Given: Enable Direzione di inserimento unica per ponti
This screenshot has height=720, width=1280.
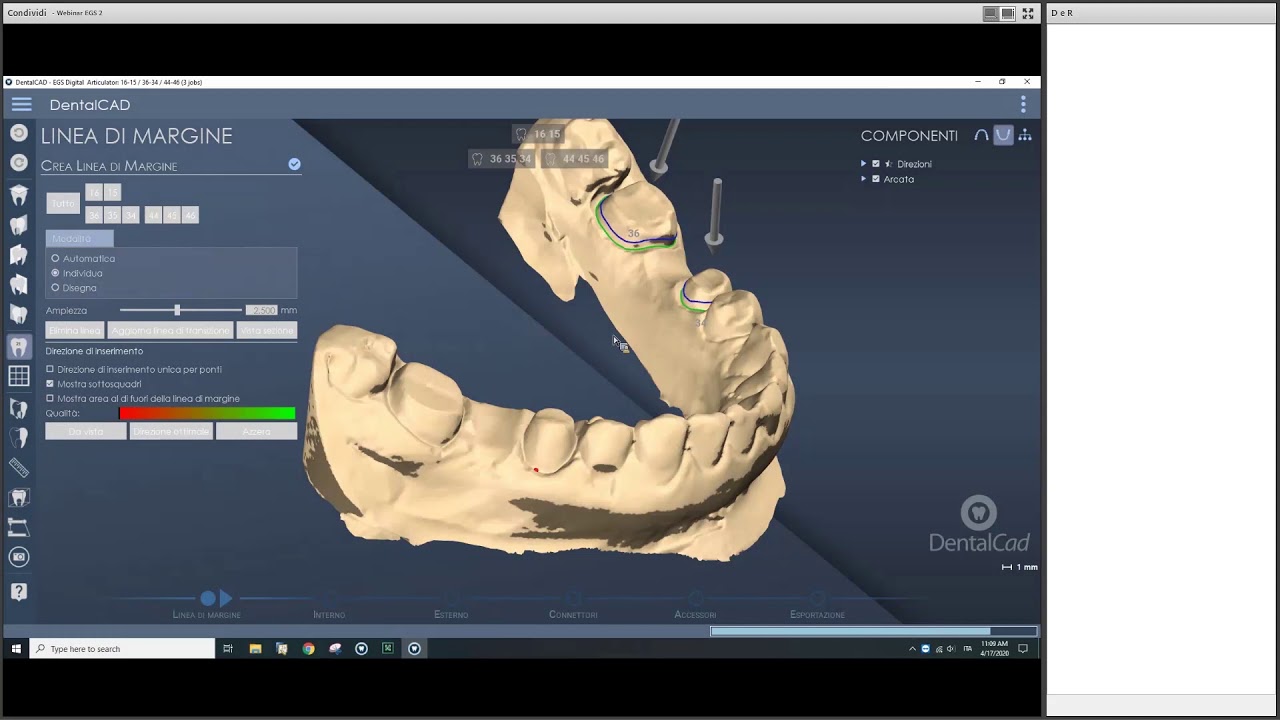Looking at the screenshot, I should [50, 369].
